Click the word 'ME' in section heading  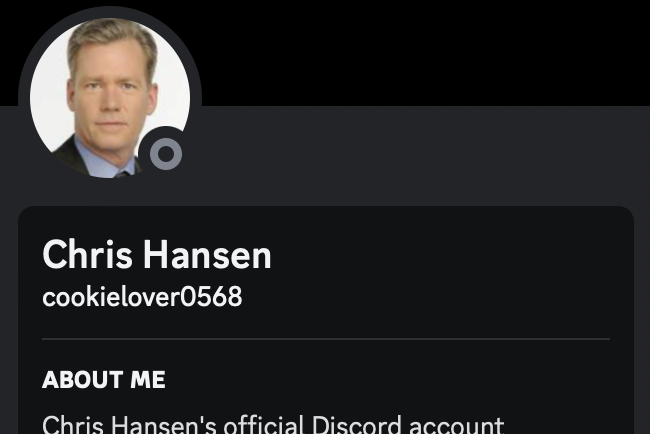[148, 379]
